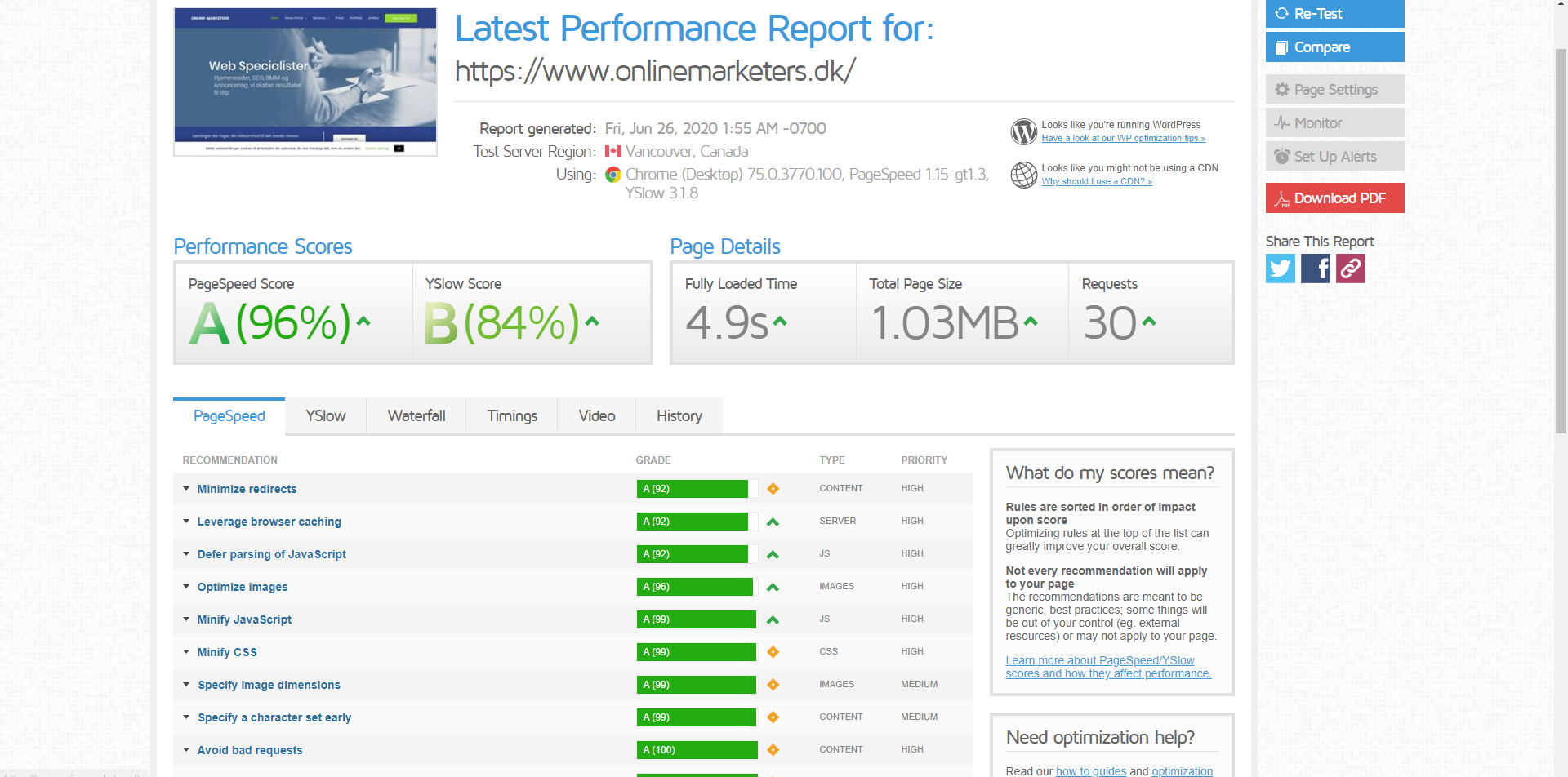Click the Re-Test button
This screenshot has height=777, width=1568.
[1334, 14]
